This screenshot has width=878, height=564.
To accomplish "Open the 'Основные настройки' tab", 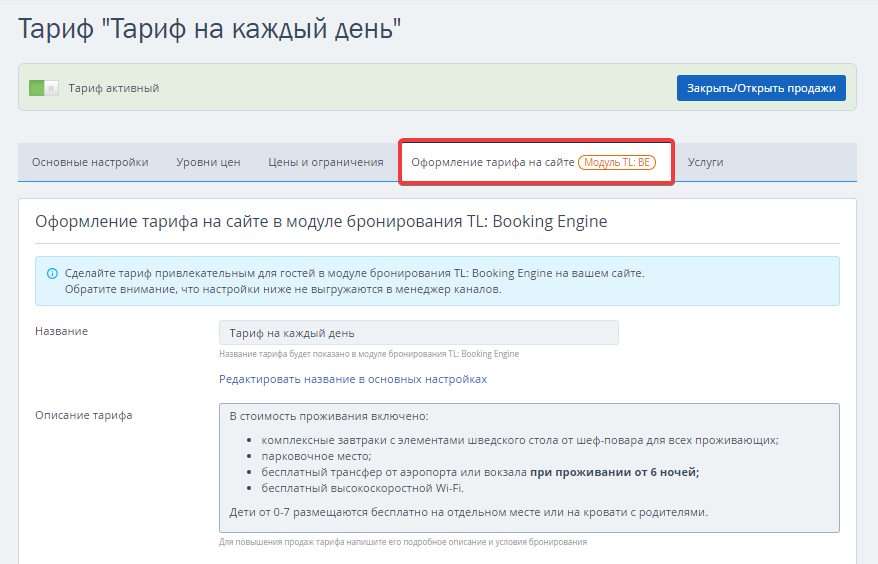I will 90,162.
